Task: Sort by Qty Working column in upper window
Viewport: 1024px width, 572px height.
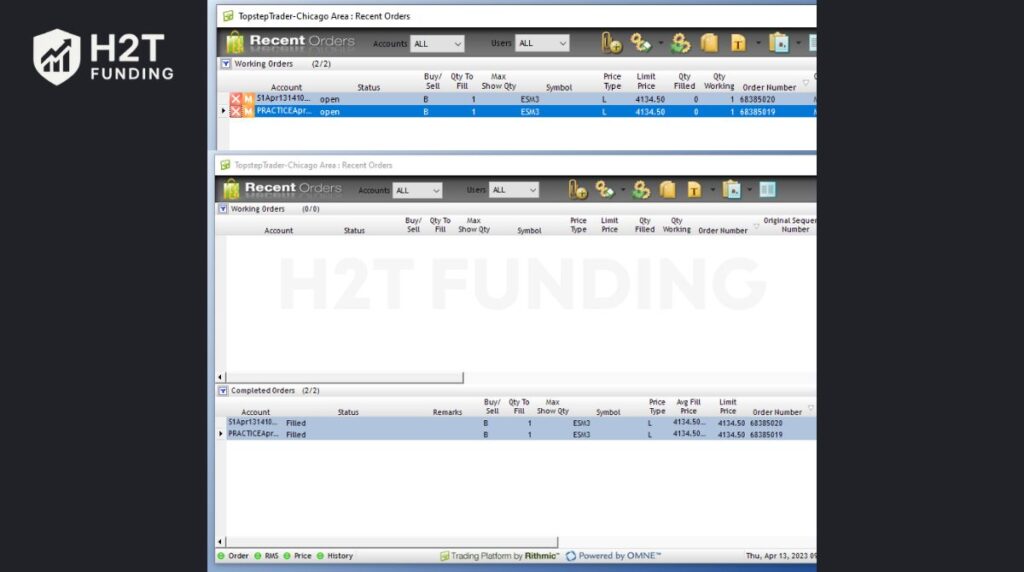Action: click(x=718, y=82)
